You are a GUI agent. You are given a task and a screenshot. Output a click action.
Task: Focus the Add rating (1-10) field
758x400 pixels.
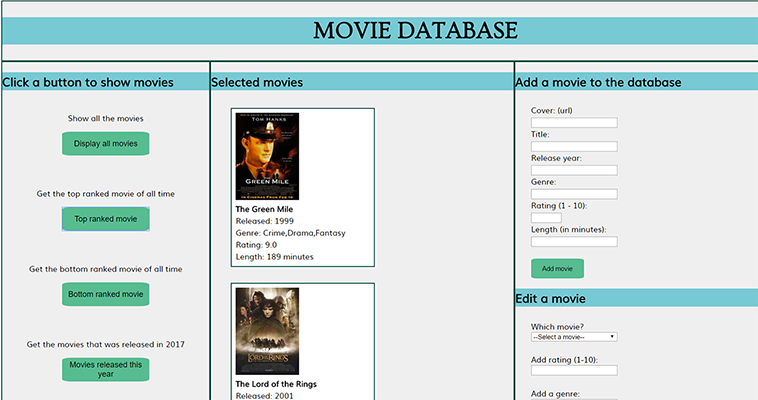[574, 370]
